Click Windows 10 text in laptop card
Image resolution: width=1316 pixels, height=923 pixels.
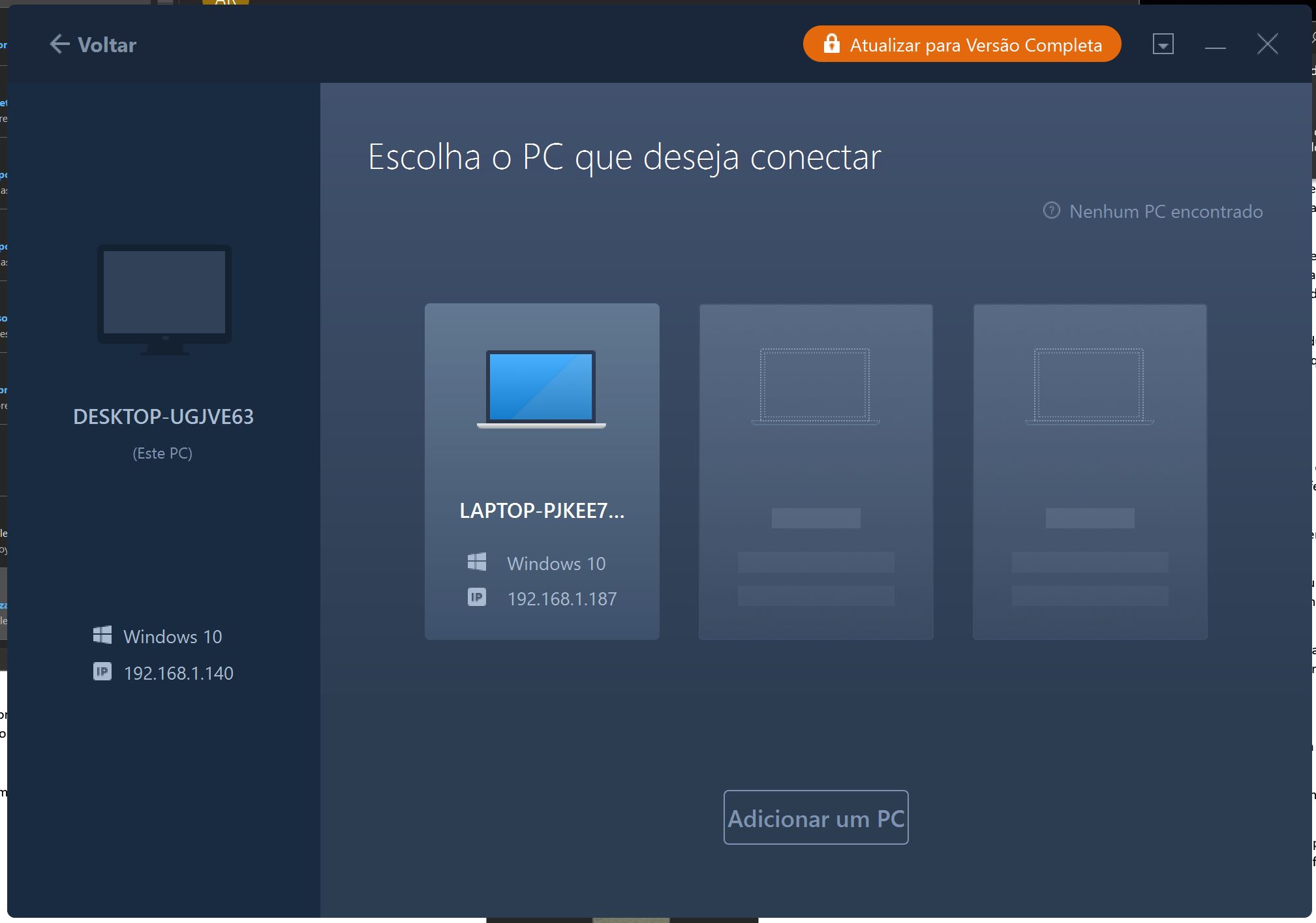tap(557, 564)
